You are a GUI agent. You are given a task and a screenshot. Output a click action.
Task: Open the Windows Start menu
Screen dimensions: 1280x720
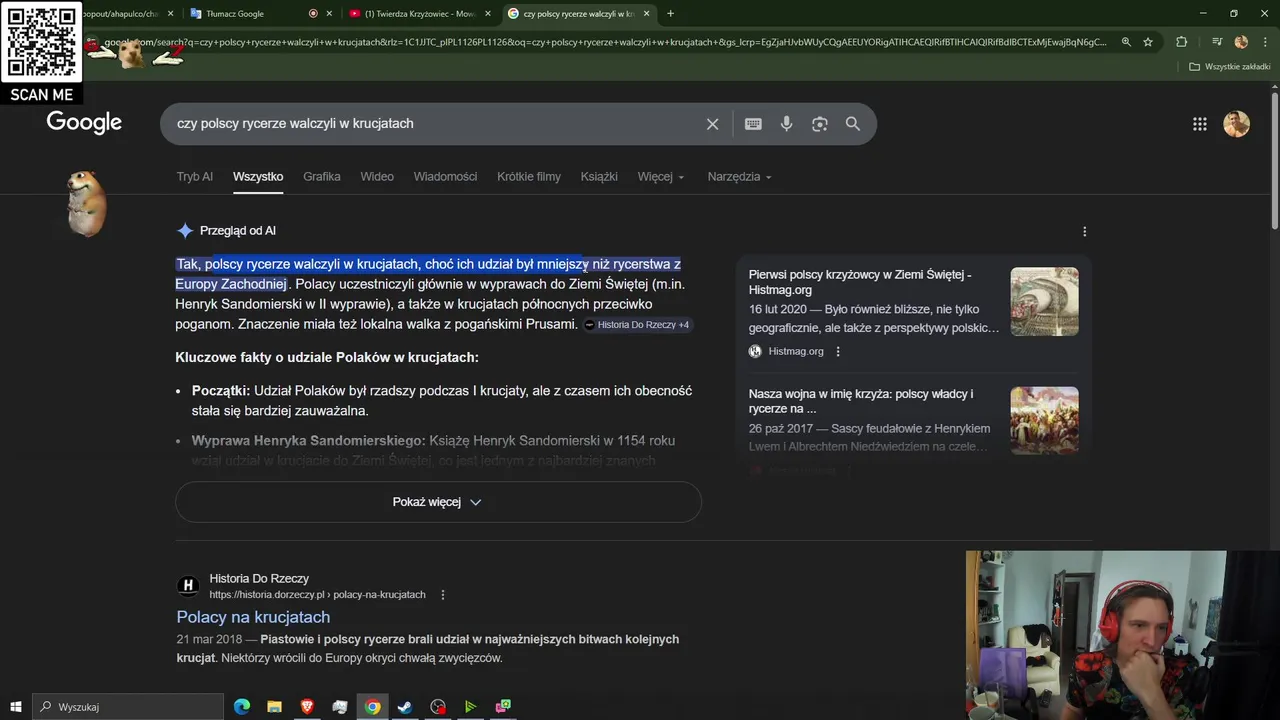(15, 707)
